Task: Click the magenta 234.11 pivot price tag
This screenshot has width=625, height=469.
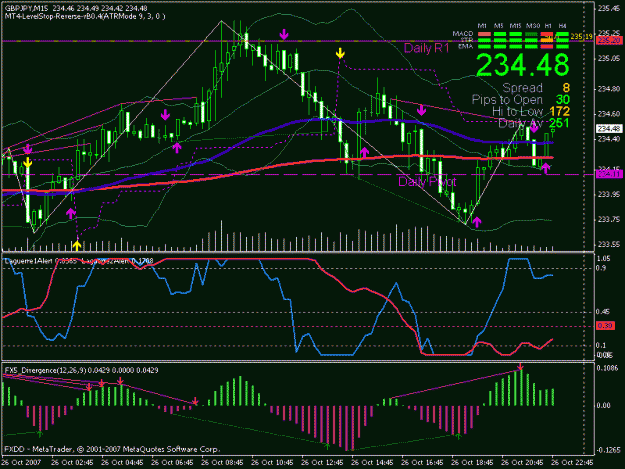Action: (x=609, y=174)
